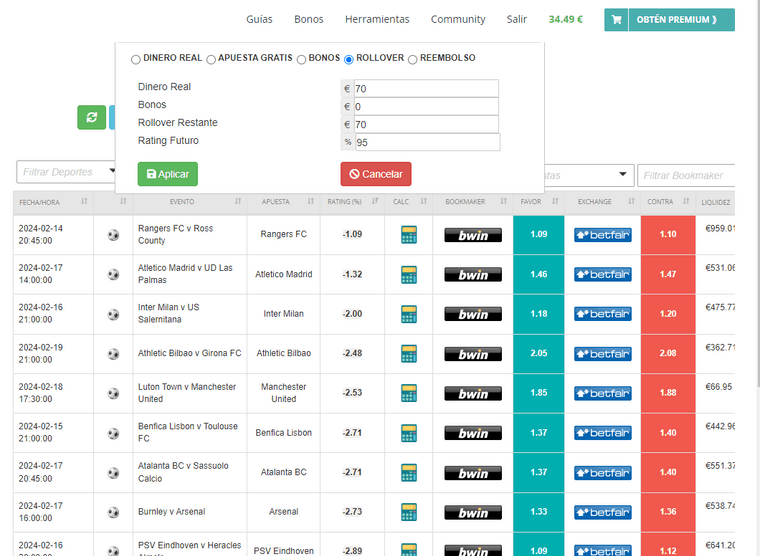
Task: Open the Guías menu
Action: coord(259,19)
